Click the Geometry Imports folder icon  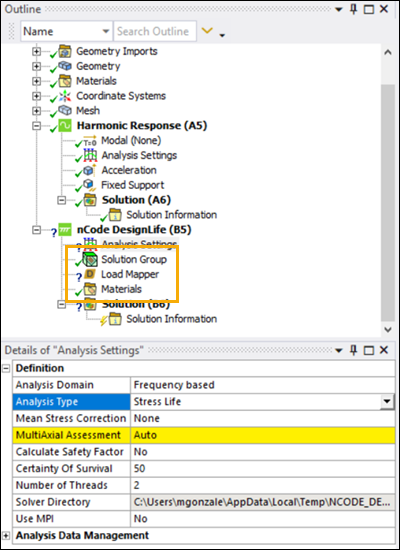point(65,52)
